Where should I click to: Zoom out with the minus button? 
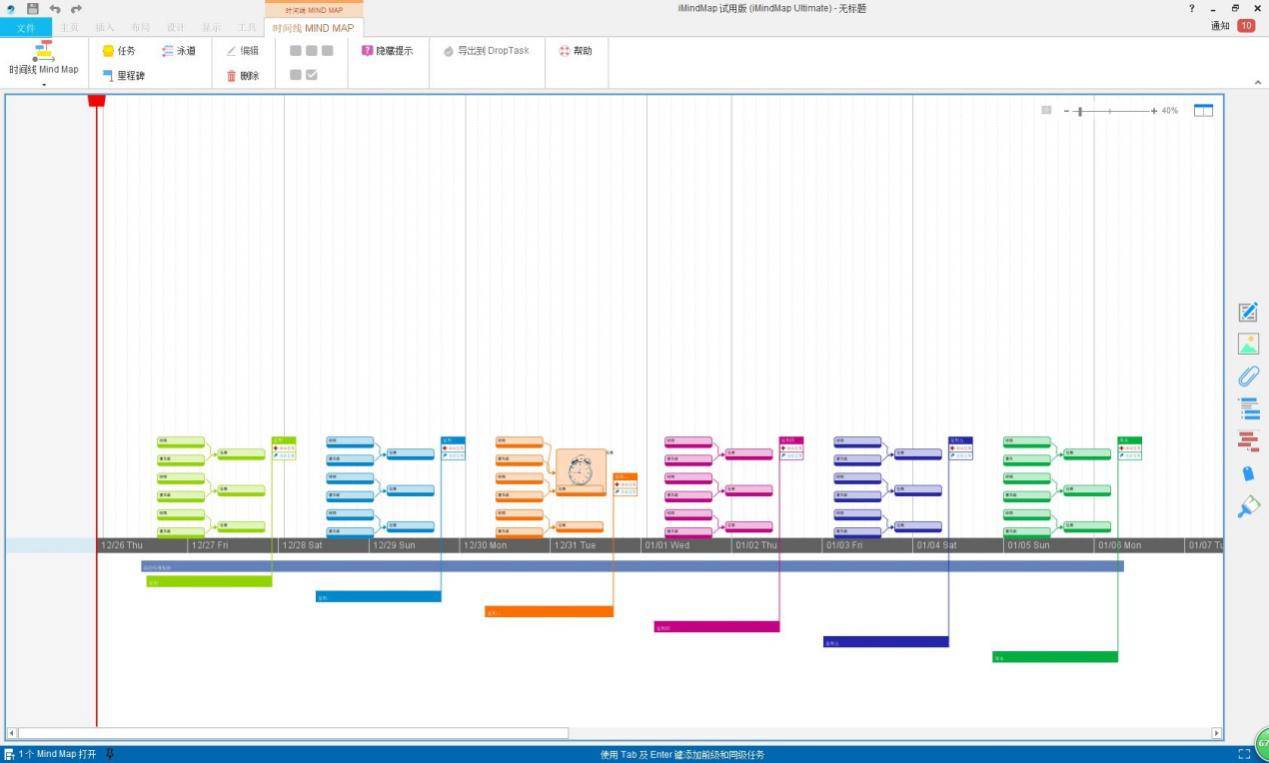click(x=1066, y=111)
